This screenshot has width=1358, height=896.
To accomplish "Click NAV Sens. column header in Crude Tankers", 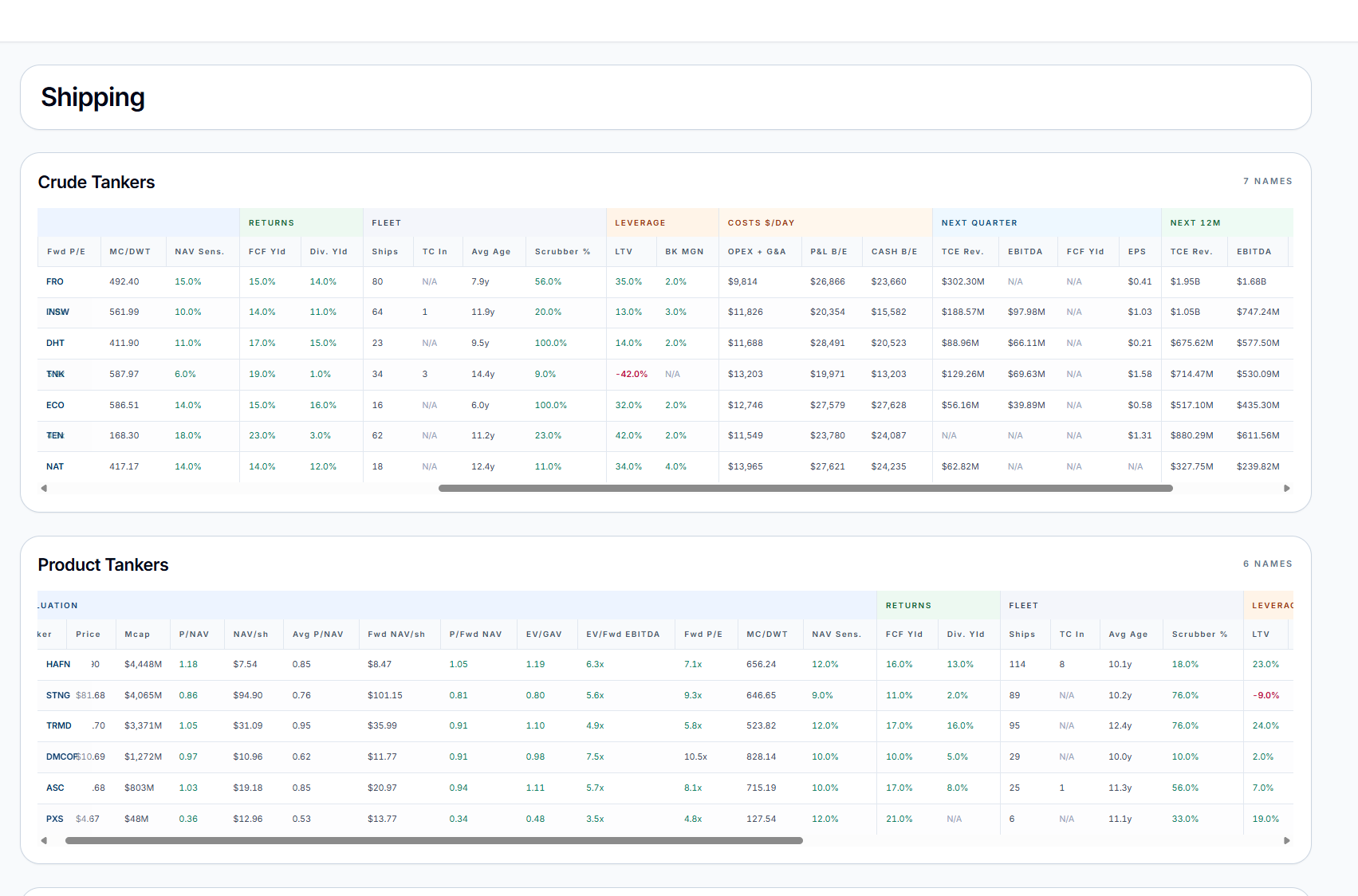I will pos(199,251).
